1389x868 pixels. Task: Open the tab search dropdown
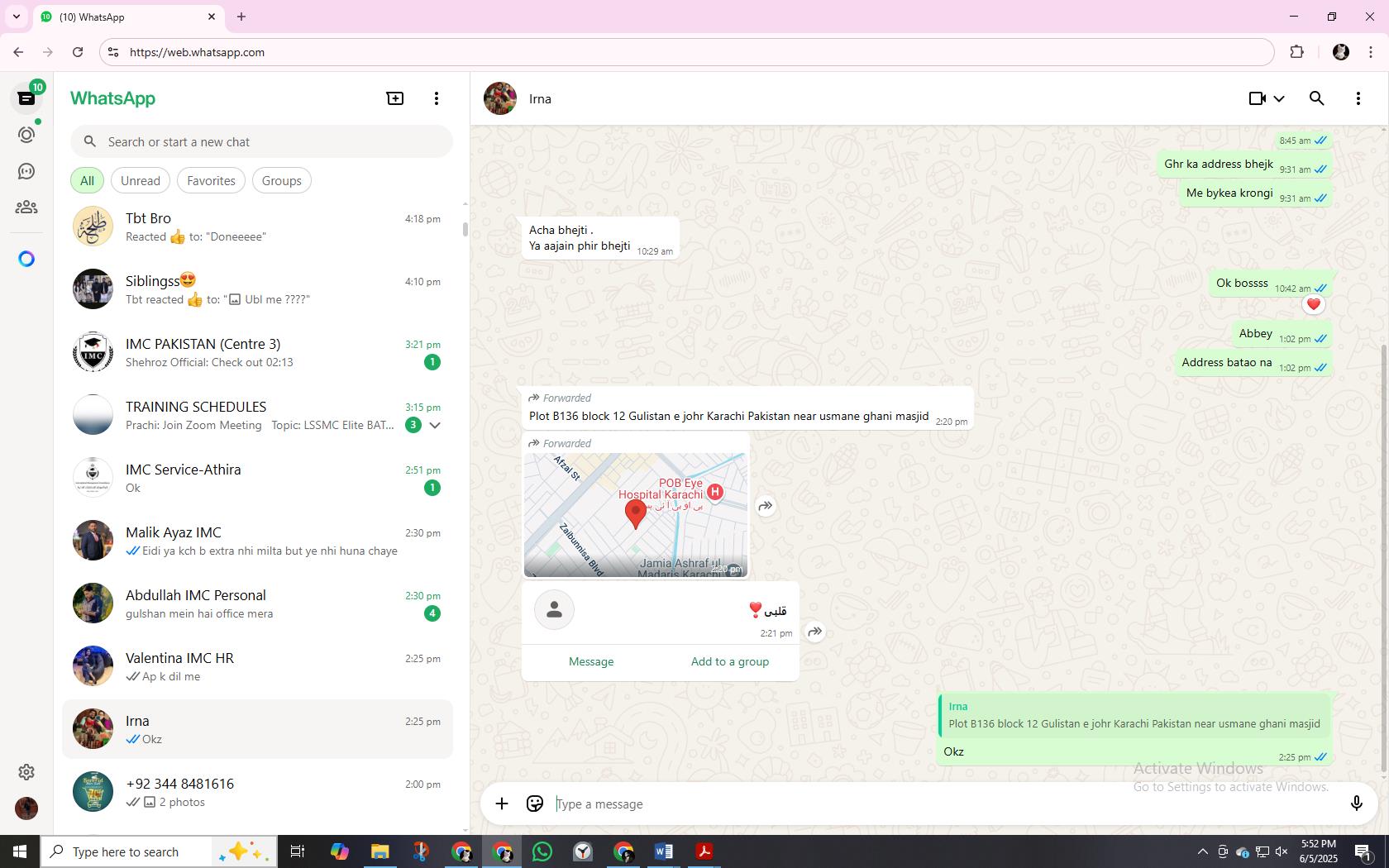click(16, 17)
